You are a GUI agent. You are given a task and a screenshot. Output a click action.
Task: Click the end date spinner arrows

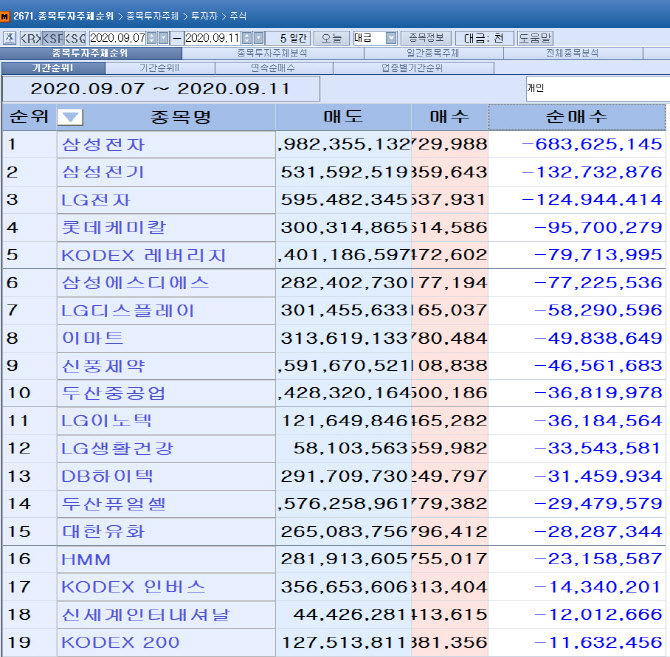[x=247, y=38]
